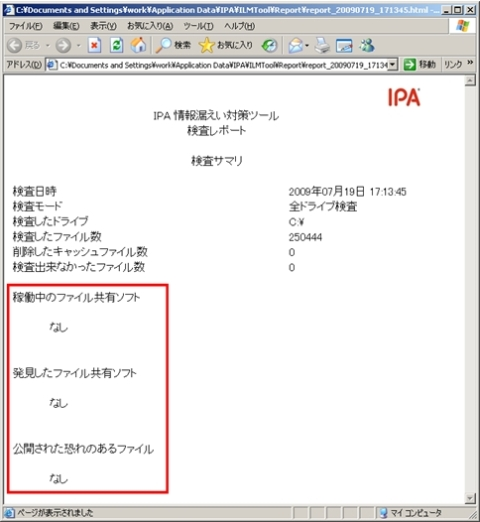
Task: Click the 稼働中のファイル共有ソフト heading
Action: (76, 297)
